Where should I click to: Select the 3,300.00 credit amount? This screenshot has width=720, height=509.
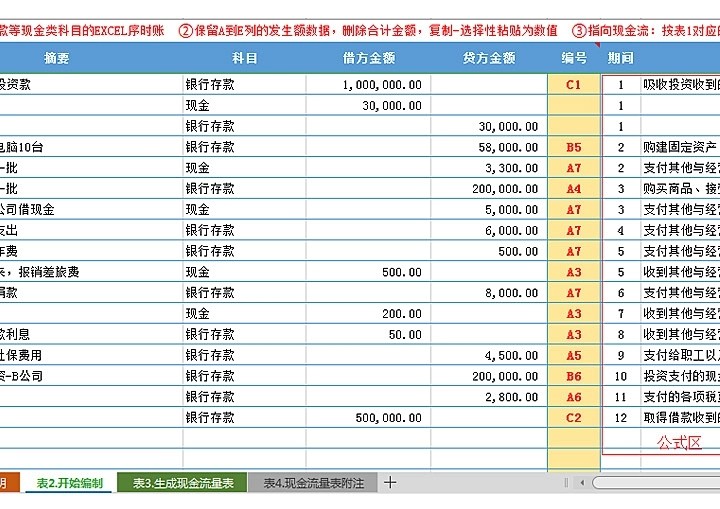coord(489,168)
